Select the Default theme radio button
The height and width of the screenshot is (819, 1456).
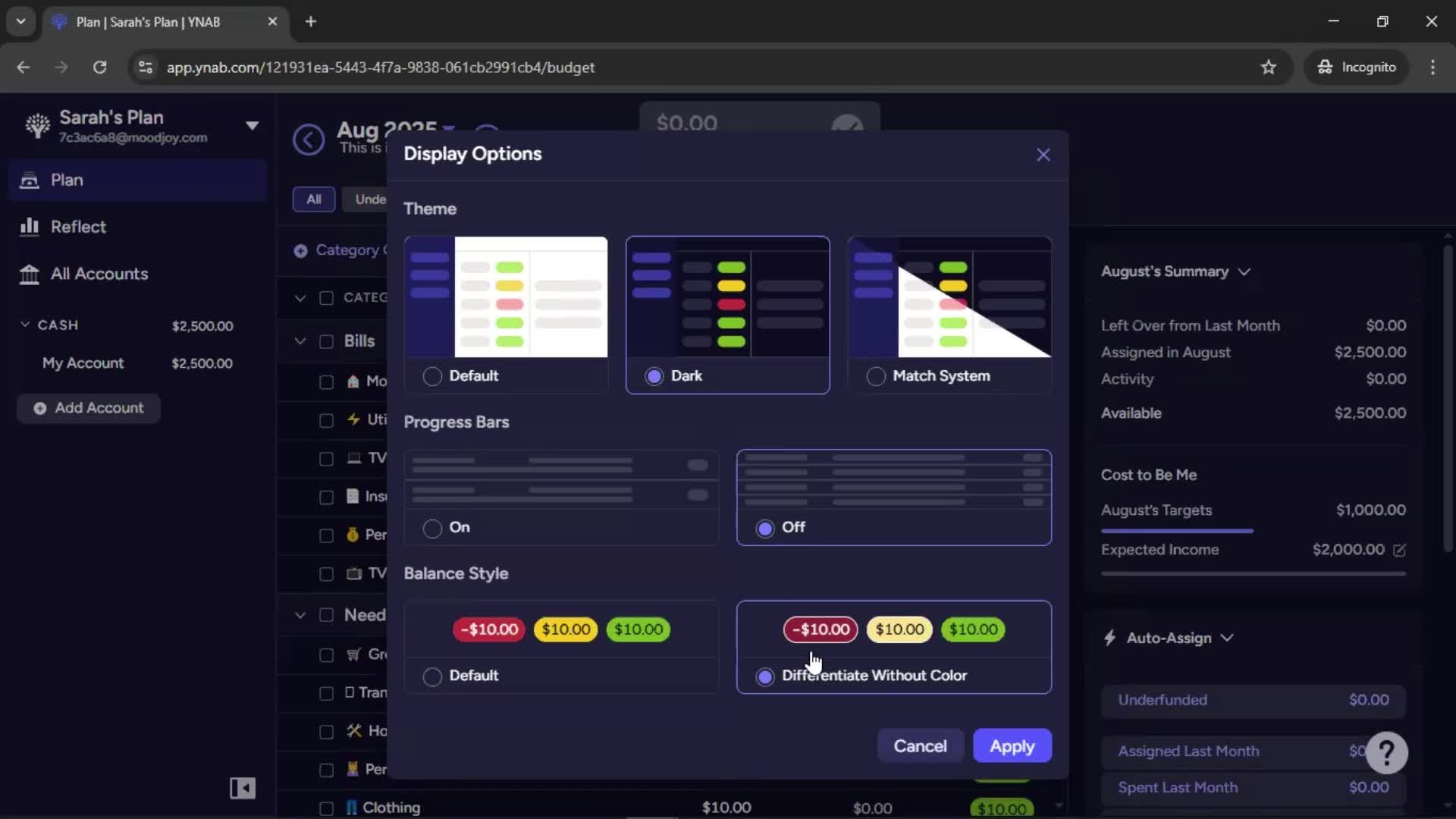tap(432, 376)
